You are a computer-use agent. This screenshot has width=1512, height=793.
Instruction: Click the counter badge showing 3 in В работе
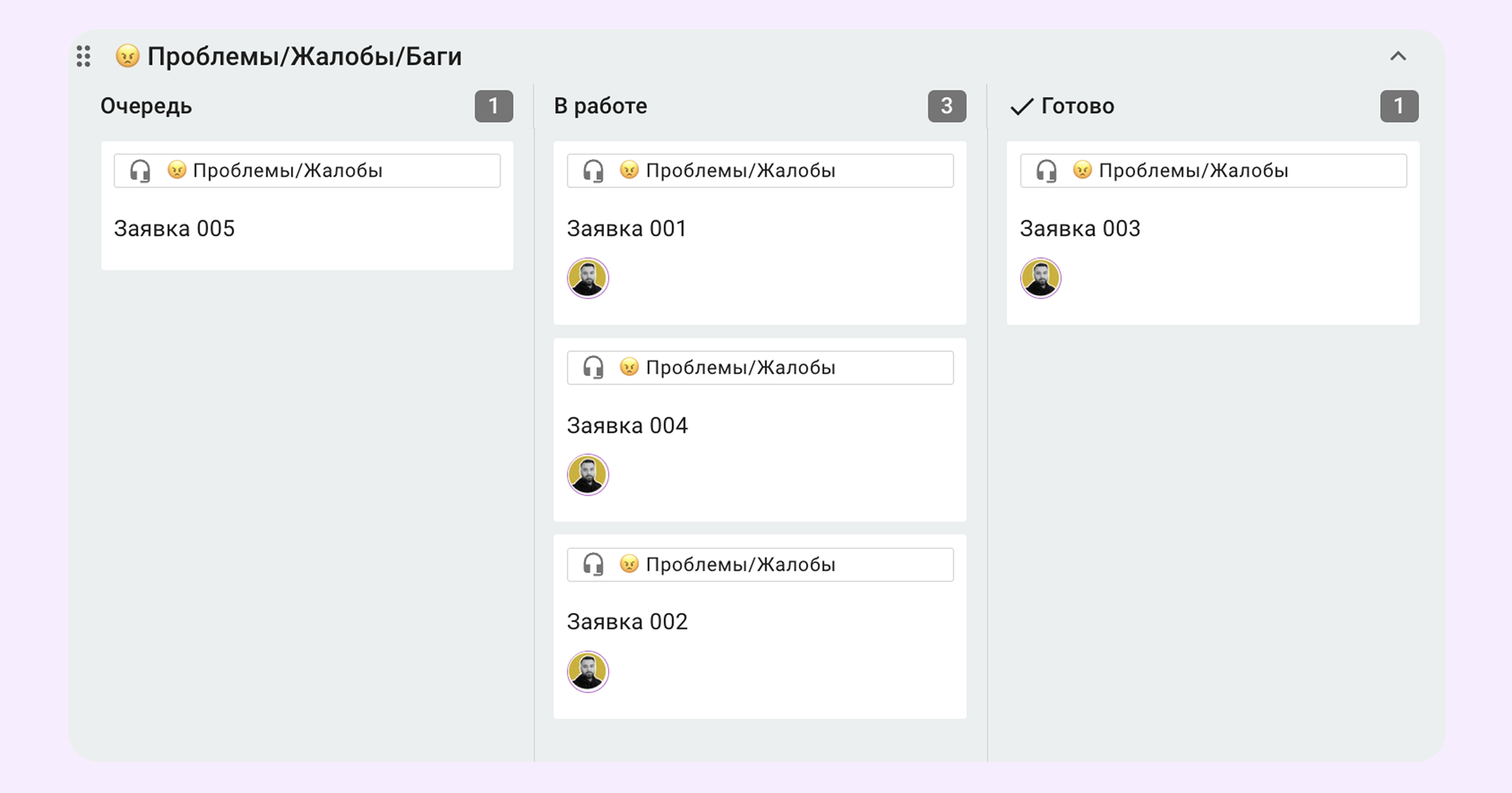pos(947,106)
